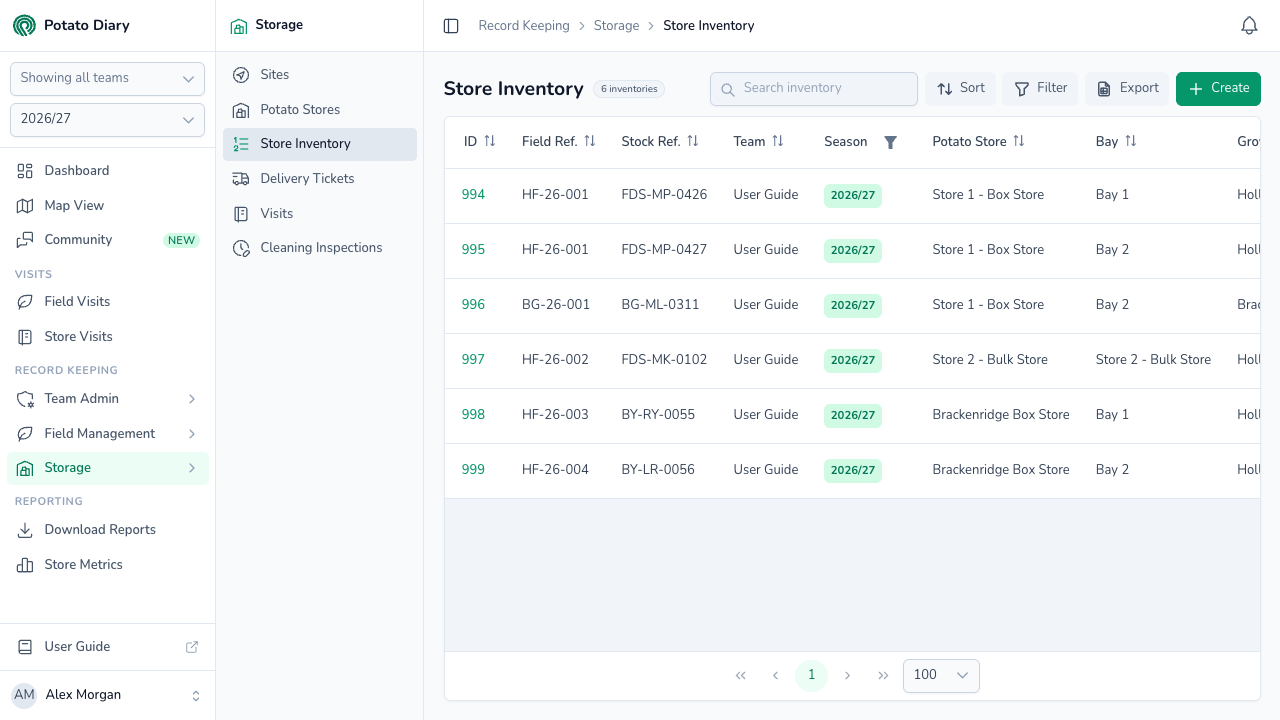
Task: Toggle the sidebar panel icon
Action: [451, 26]
